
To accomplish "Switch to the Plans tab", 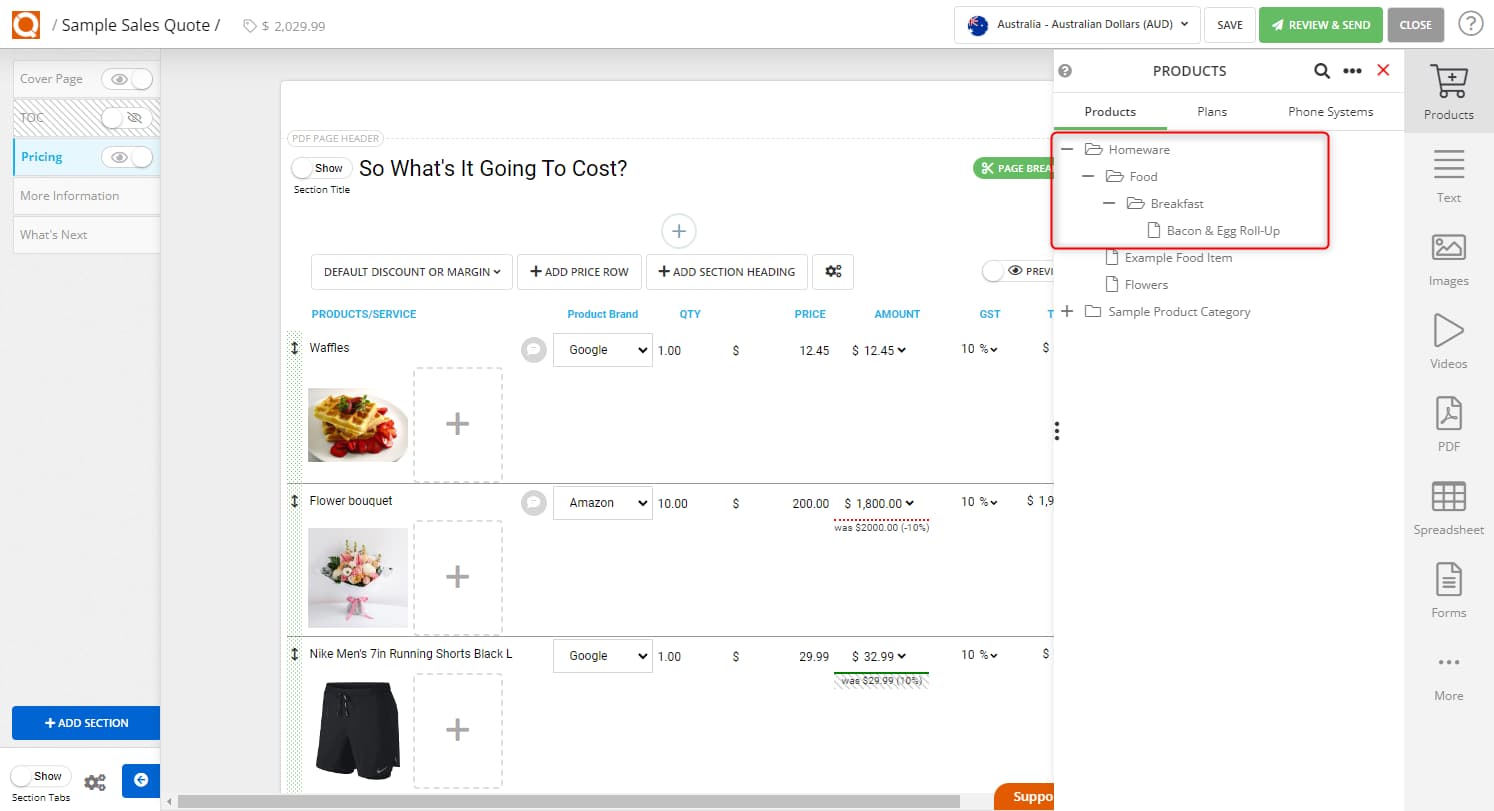I will [x=1211, y=111].
